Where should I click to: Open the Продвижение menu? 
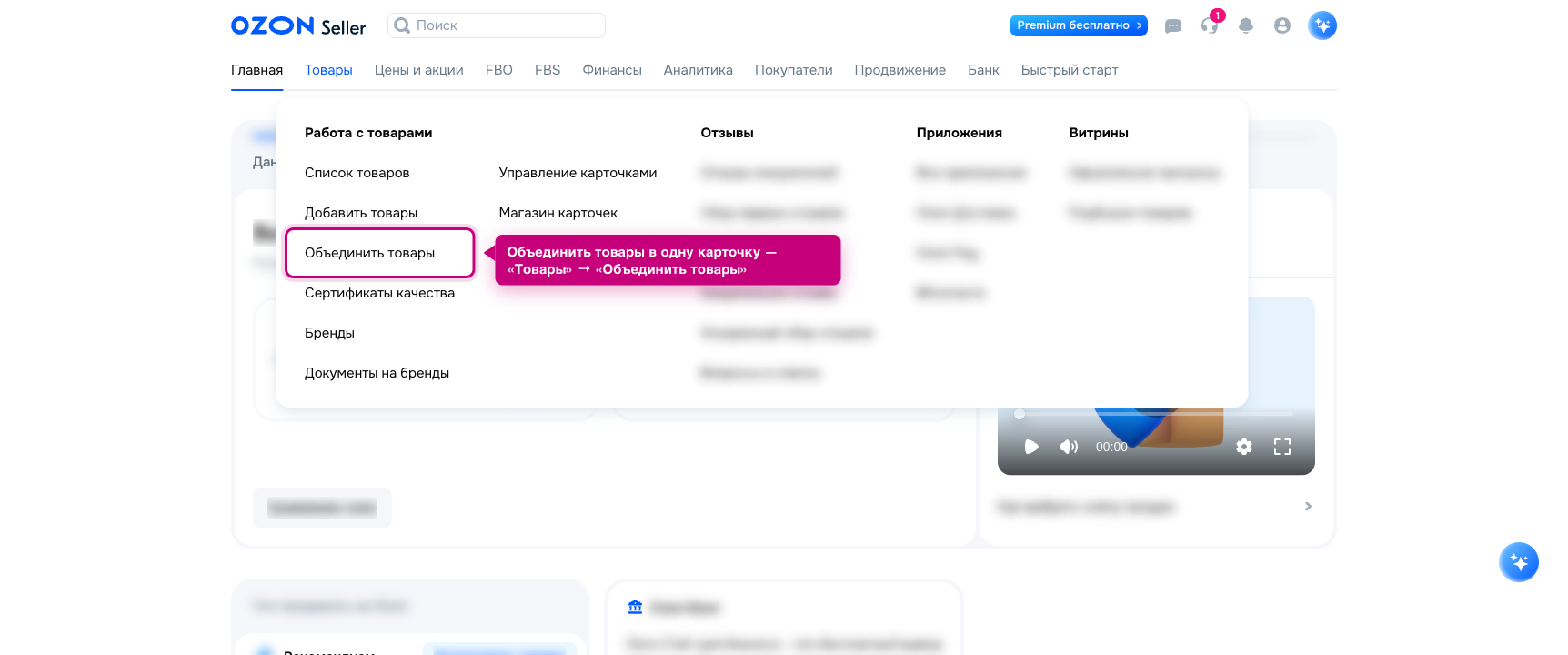(900, 70)
